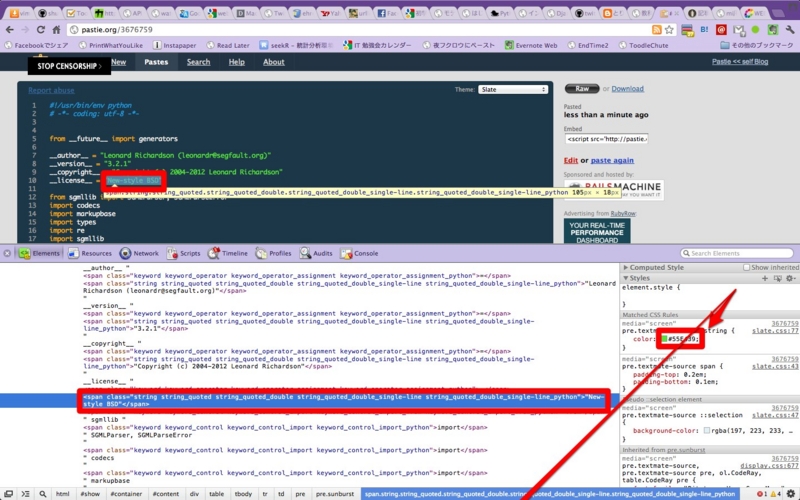Open the other bookmarks folder

pos(756,45)
